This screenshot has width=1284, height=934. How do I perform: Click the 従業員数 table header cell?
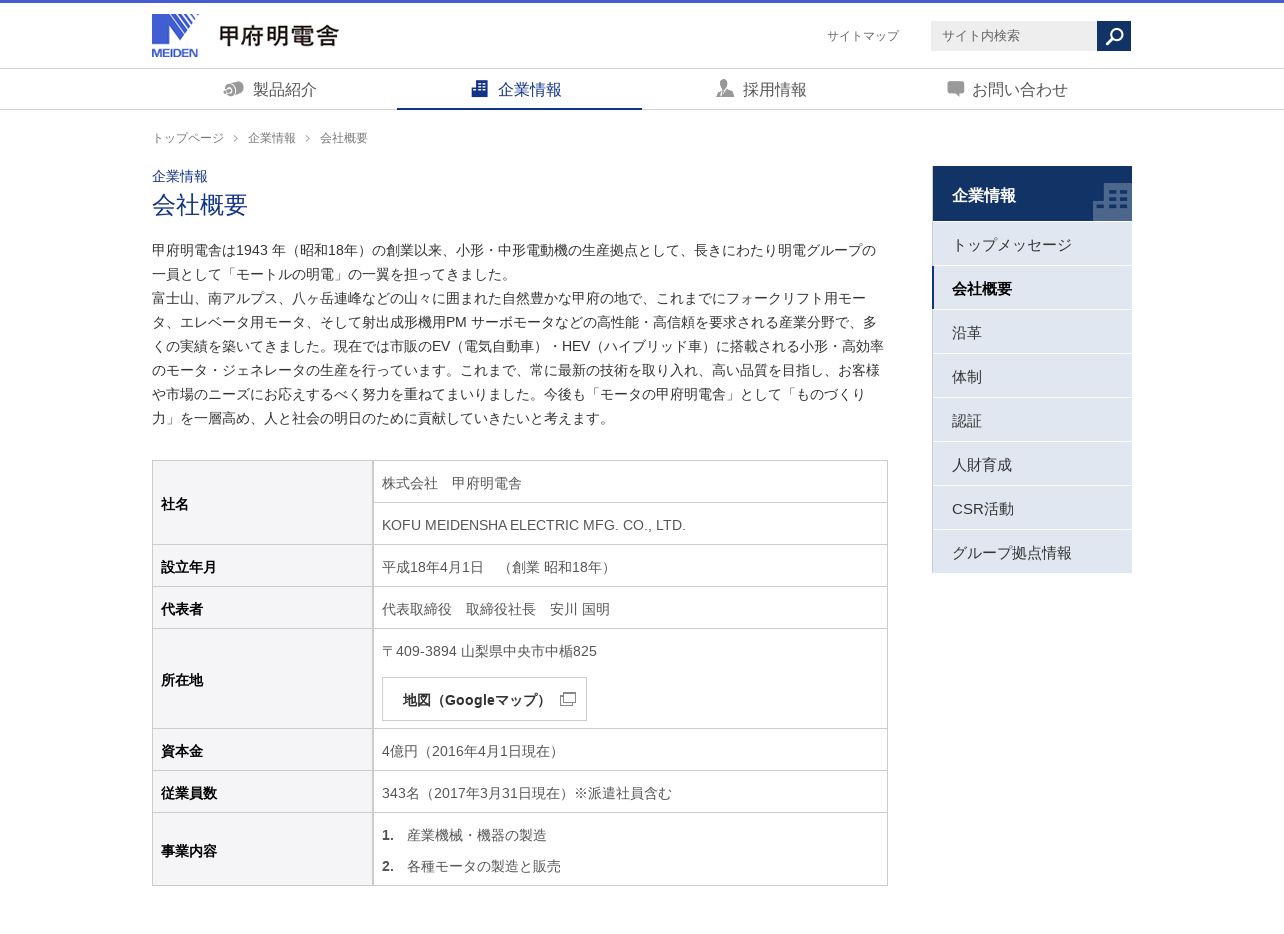[263, 792]
